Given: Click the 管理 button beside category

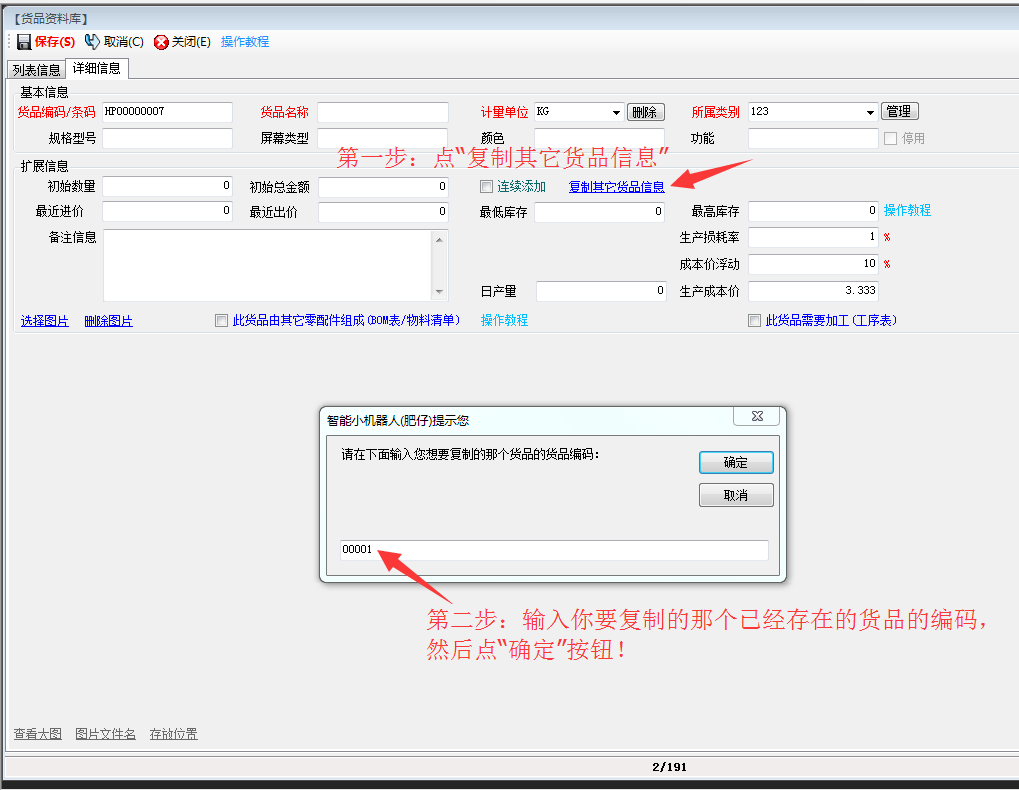Looking at the screenshot, I should tap(899, 112).
